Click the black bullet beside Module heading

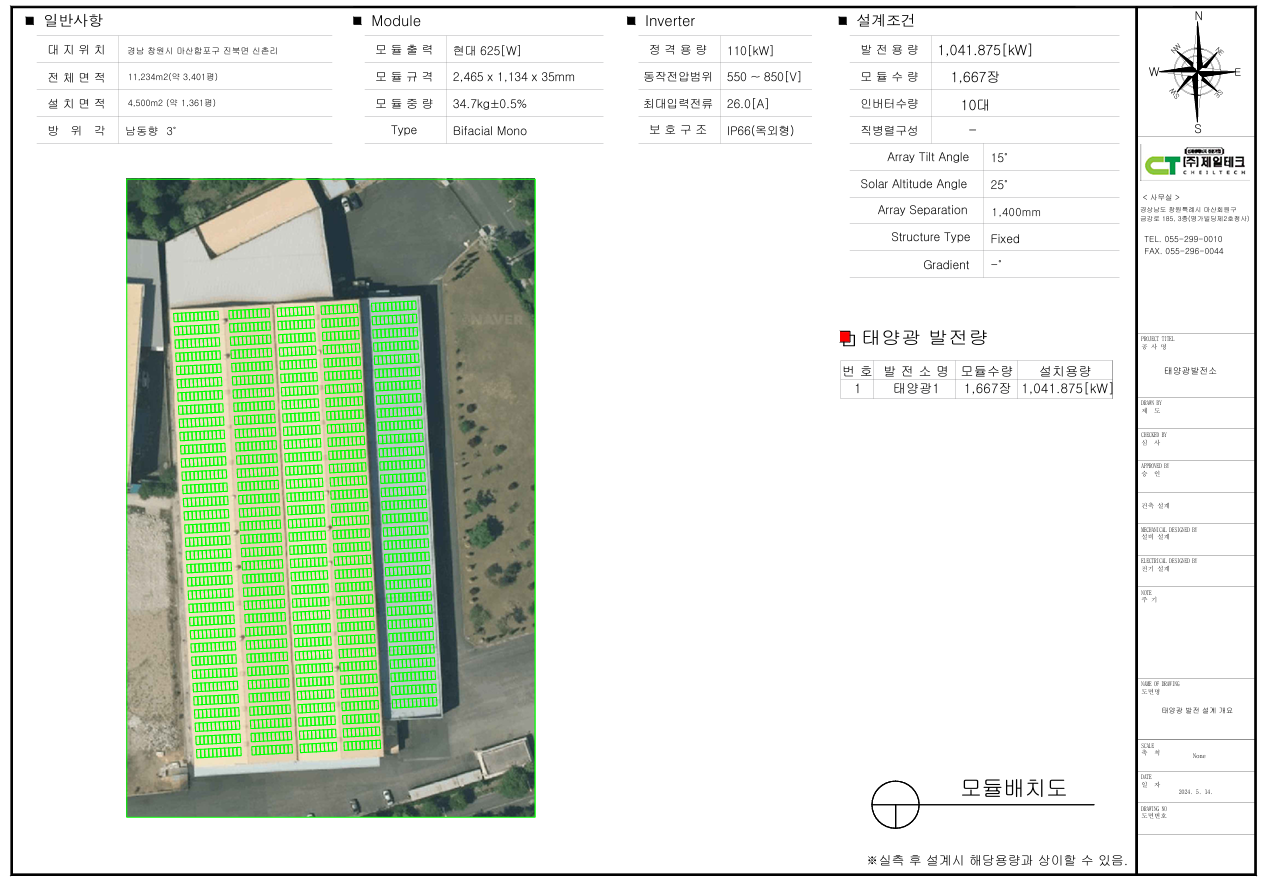click(357, 21)
